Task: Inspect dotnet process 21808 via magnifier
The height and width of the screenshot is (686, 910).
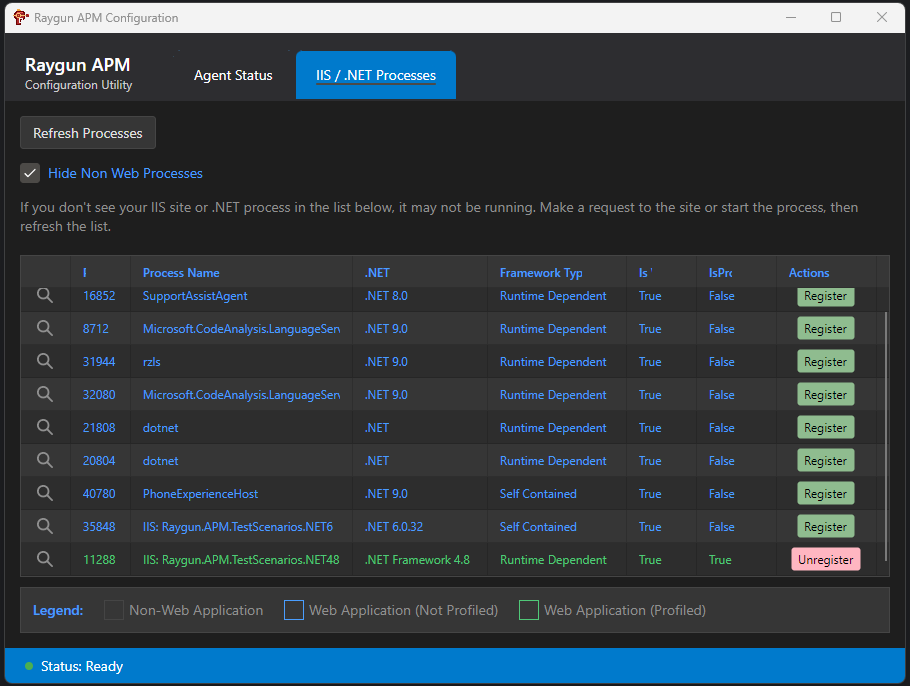Action: coord(45,428)
